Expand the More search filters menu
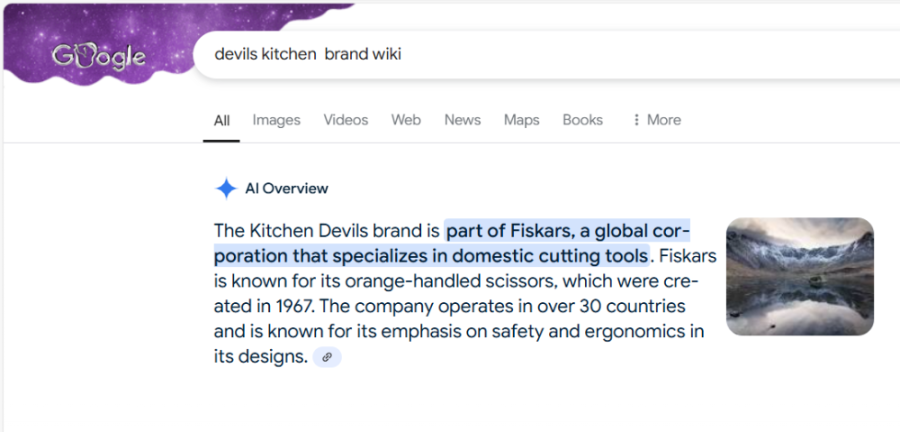This screenshot has height=432, width=900. (x=657, y=120)
